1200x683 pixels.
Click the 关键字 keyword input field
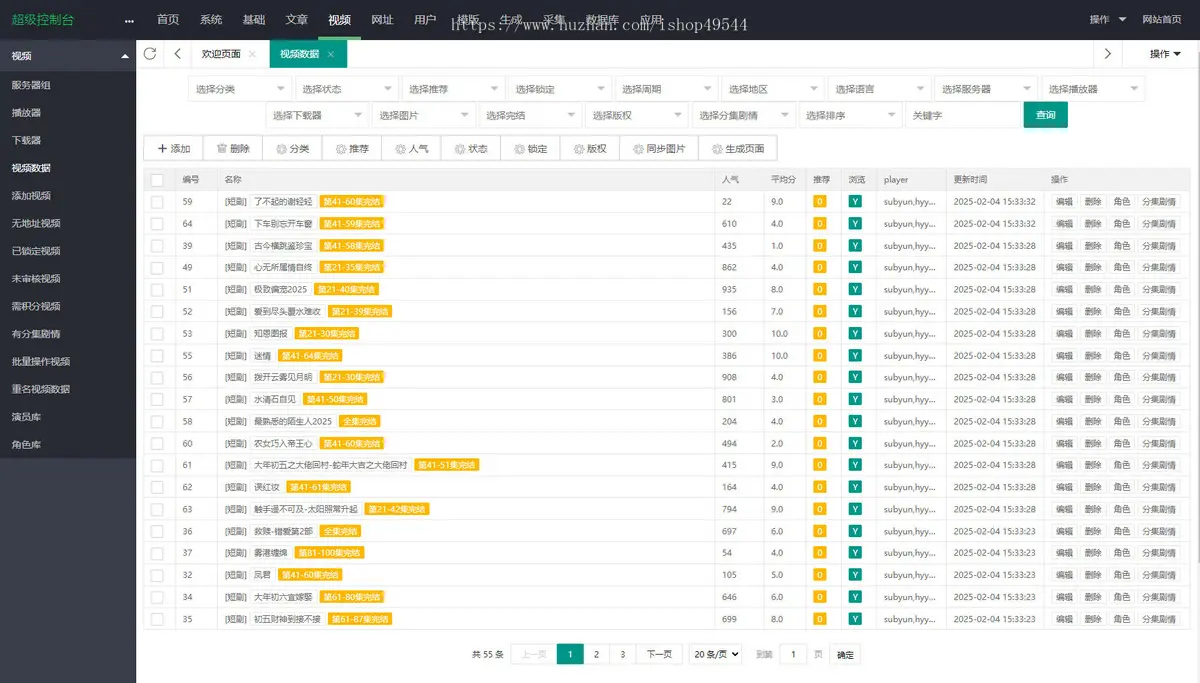click(x=962, y=115)
